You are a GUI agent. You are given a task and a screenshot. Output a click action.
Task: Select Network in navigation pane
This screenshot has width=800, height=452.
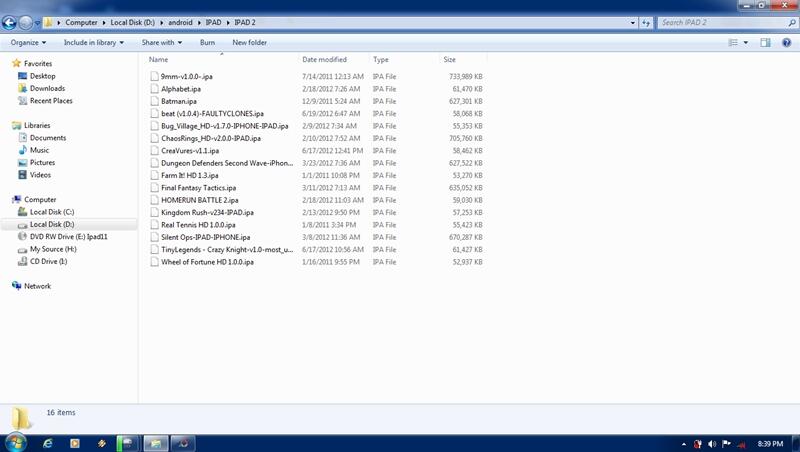pyautogui.click(x=37, y=286)
